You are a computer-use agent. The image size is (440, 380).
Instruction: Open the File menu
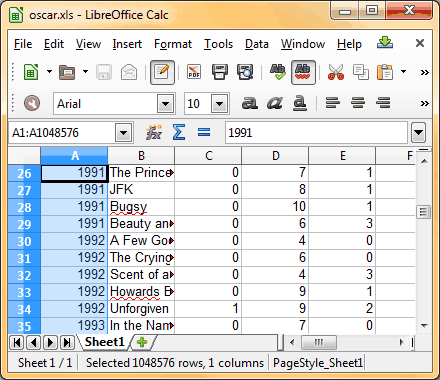(23, 44)
